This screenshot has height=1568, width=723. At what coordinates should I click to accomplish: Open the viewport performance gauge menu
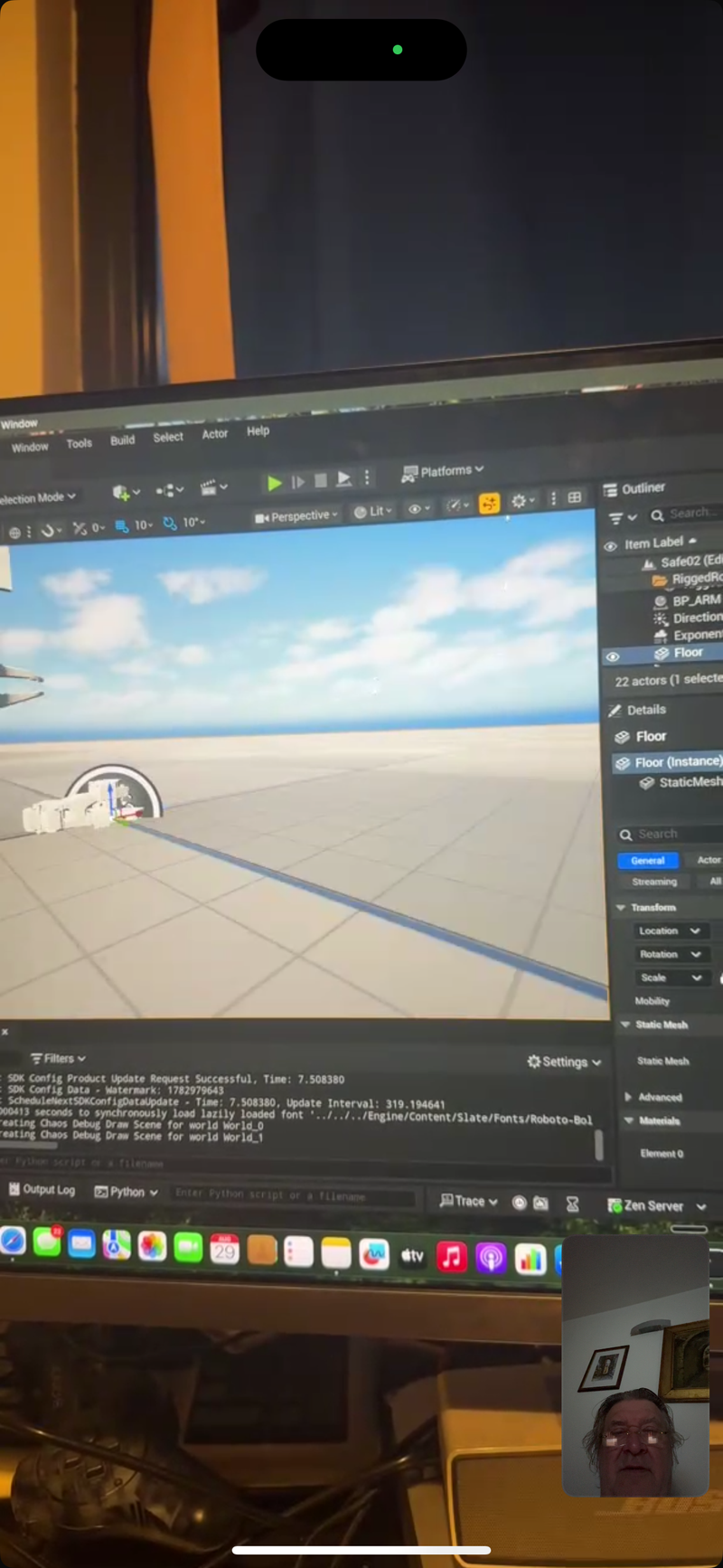point(457,505)
